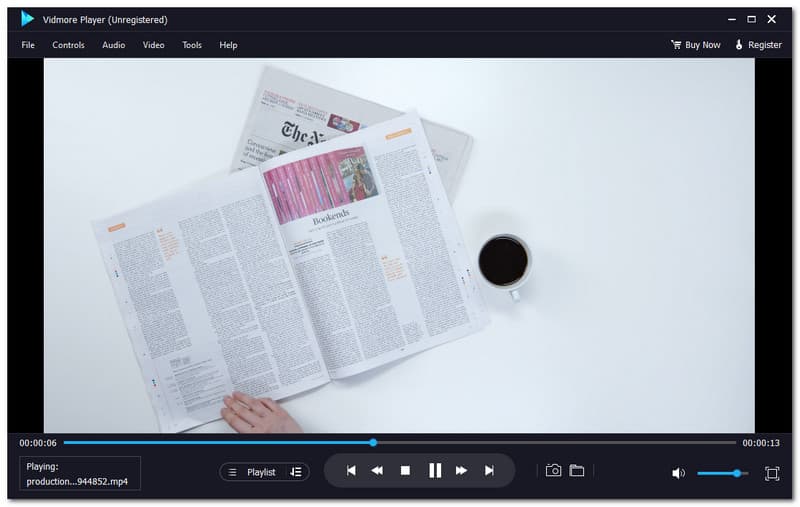Stop the video playback

pos(405,471)
